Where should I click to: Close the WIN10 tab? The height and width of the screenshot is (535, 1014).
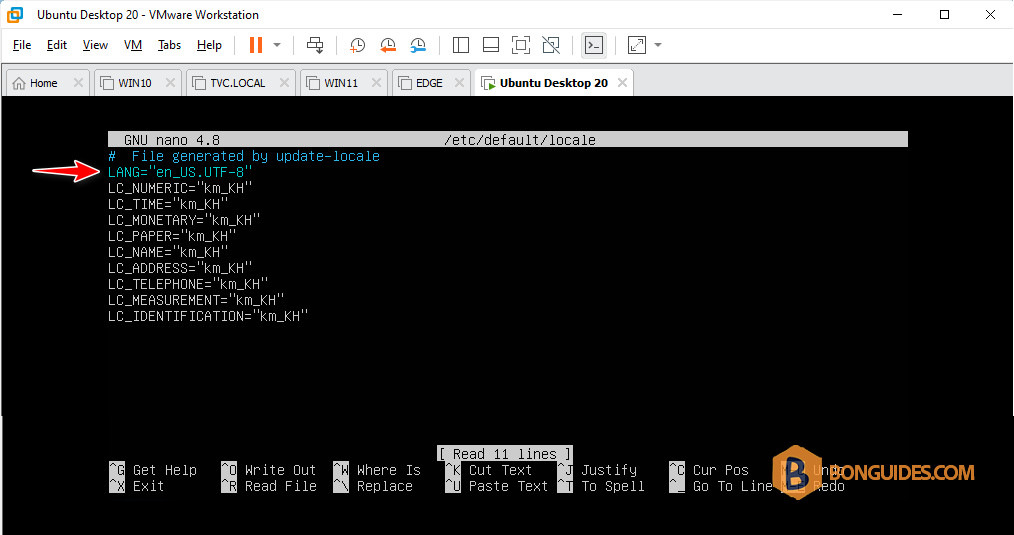pyautogui.click(x=170, y=83)
